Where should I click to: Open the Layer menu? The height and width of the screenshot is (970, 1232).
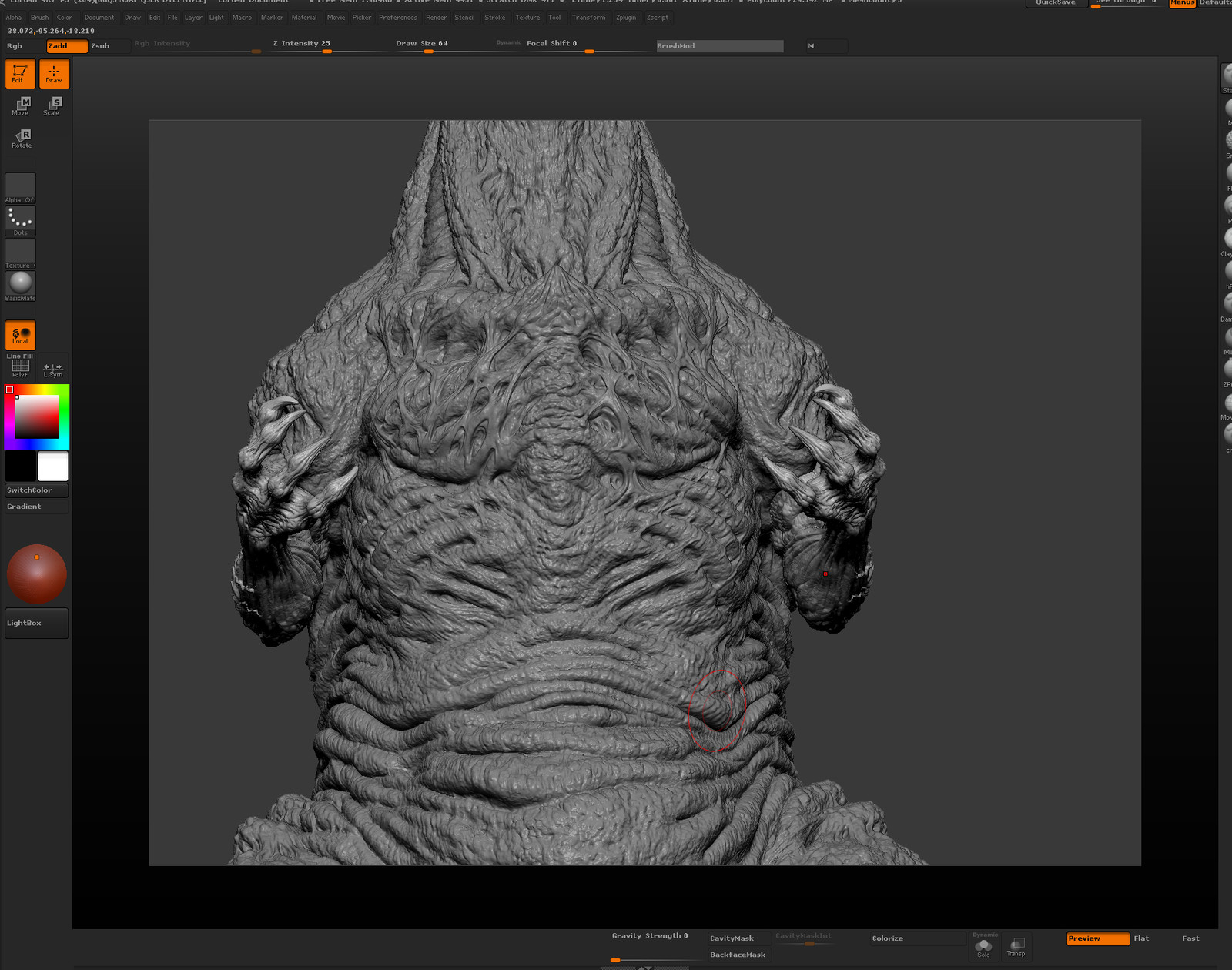tap(193, 18)
